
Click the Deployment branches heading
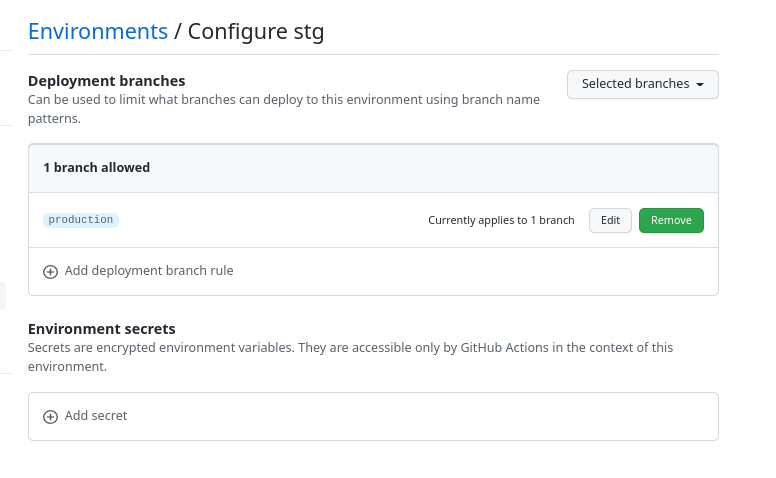click(x=107, y=81)
